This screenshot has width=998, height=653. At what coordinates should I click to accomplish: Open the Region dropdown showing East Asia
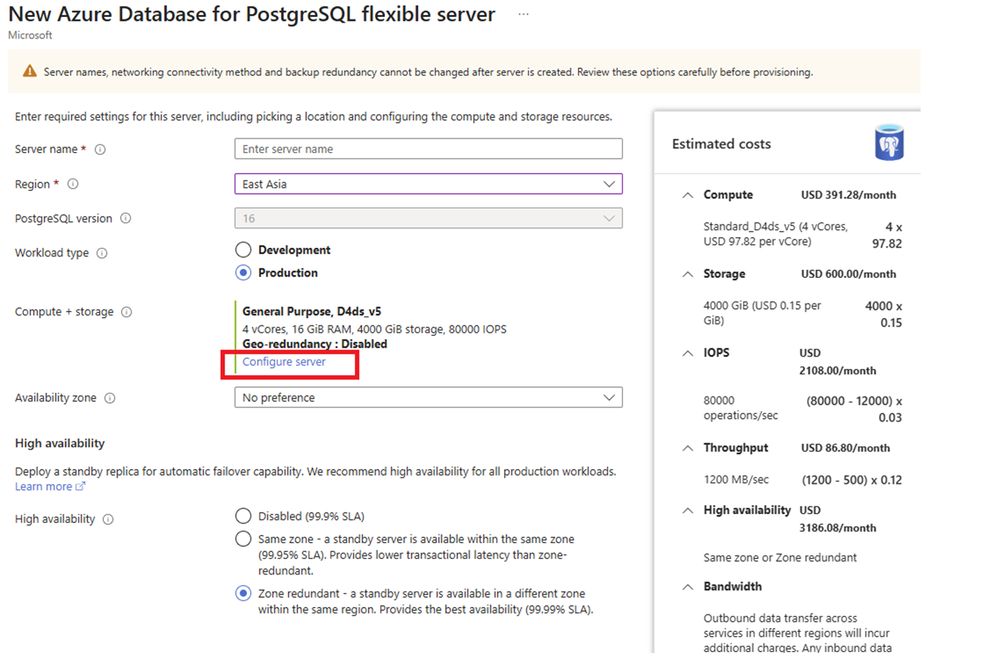pos(428,184)
